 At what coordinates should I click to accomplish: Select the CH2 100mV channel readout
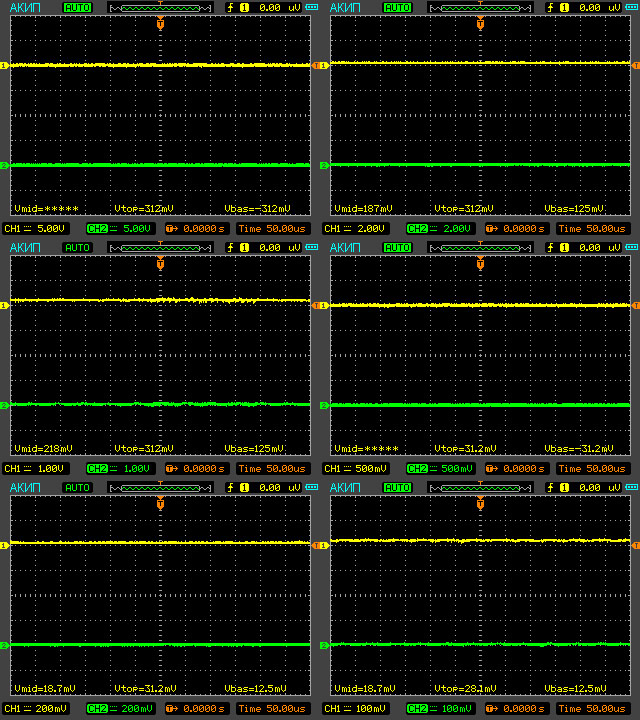pos(440,708)
